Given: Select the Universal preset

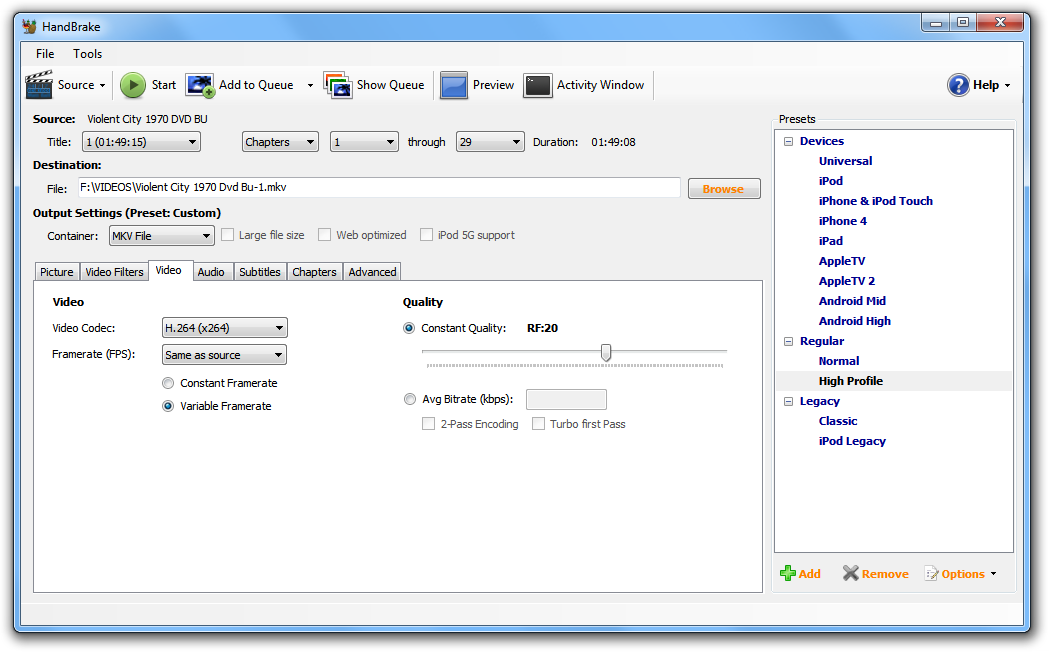Looking at the screenshot, I should pyautogui.click(x=846, y=161).
